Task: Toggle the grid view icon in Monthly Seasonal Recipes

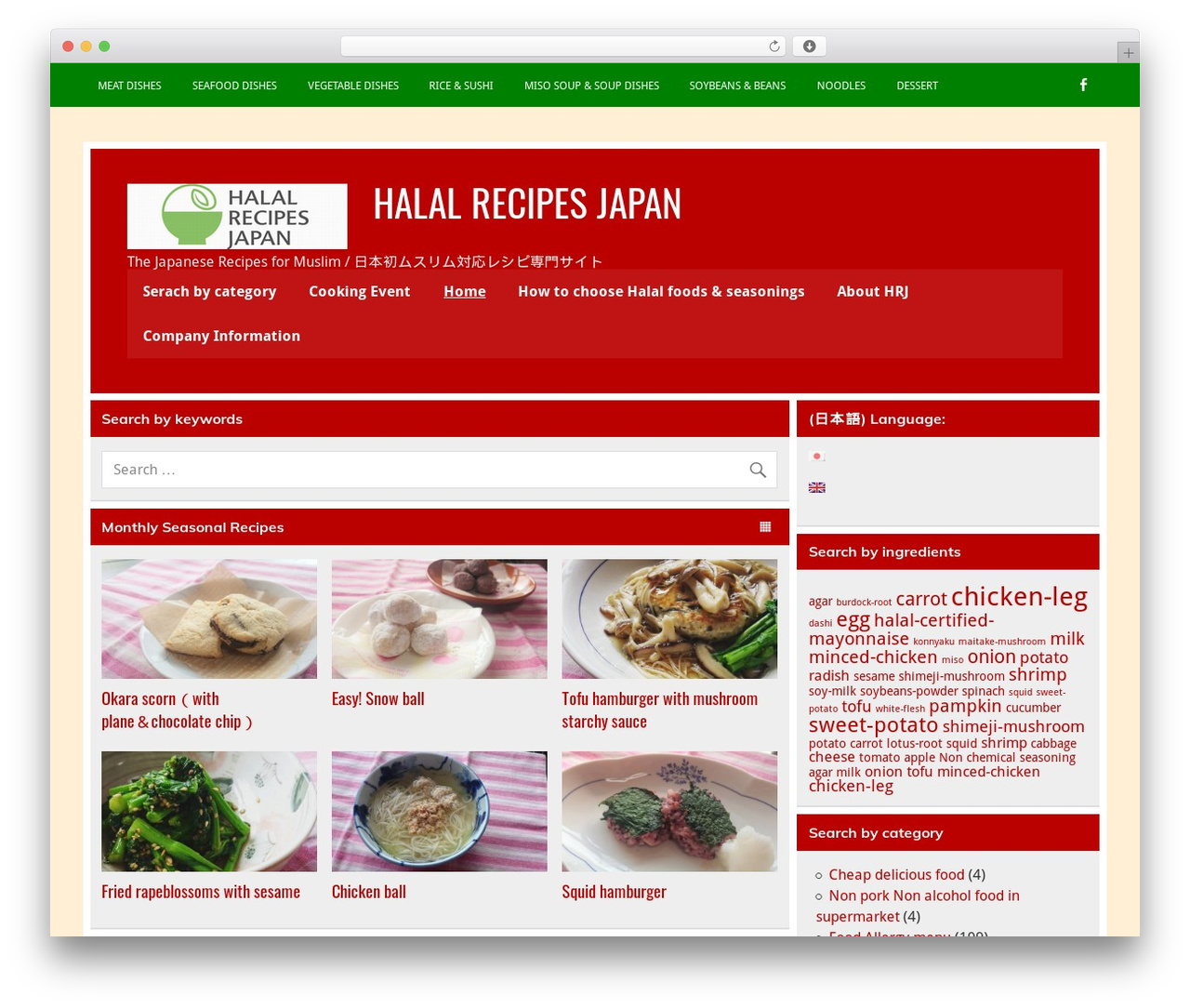Action: point(765,527)
